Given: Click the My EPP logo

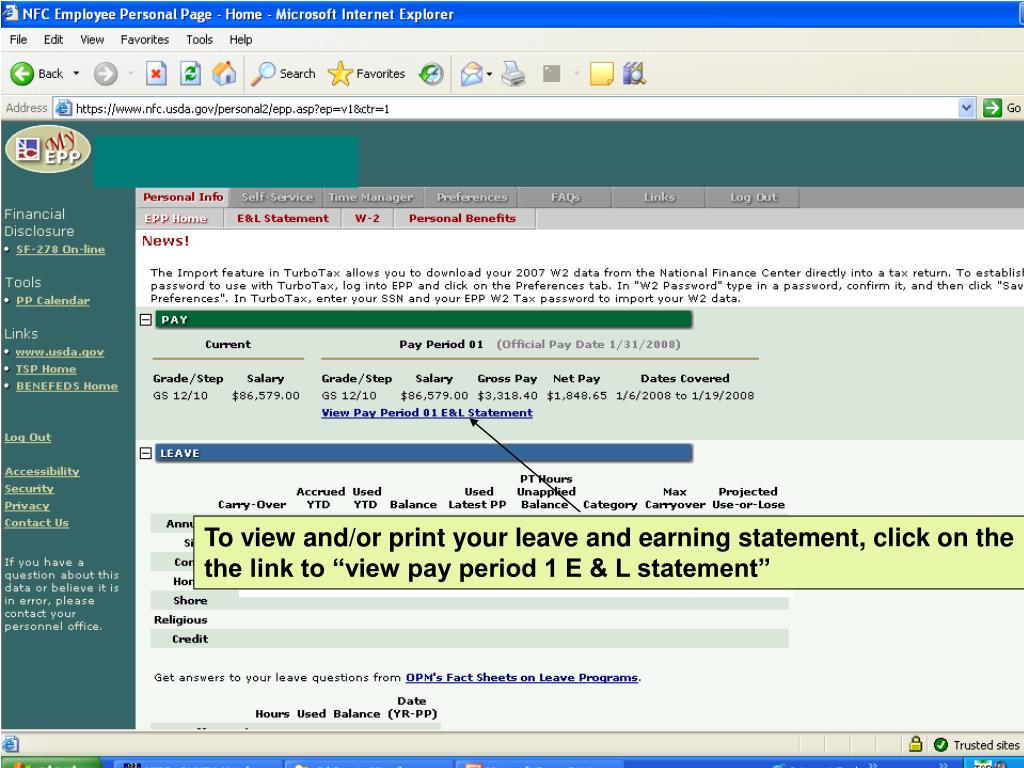Looking at the screenshot, I should click(47, 150).
